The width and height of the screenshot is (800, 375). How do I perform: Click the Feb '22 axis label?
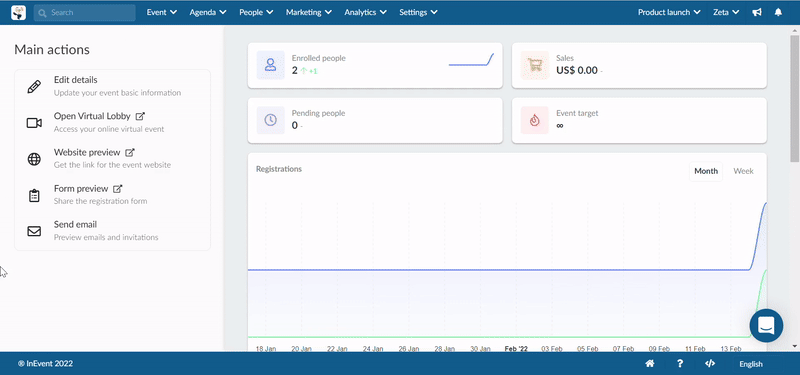tap(516, 348)
